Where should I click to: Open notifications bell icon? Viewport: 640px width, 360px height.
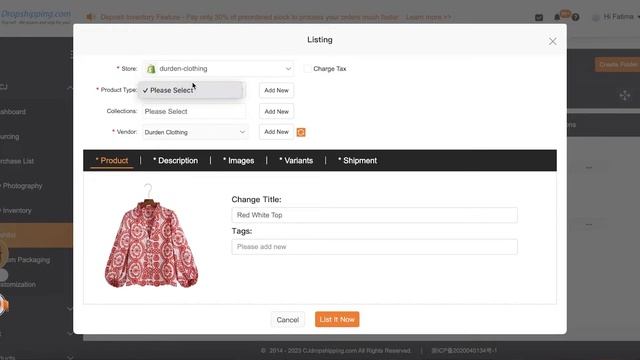(557, 17)
